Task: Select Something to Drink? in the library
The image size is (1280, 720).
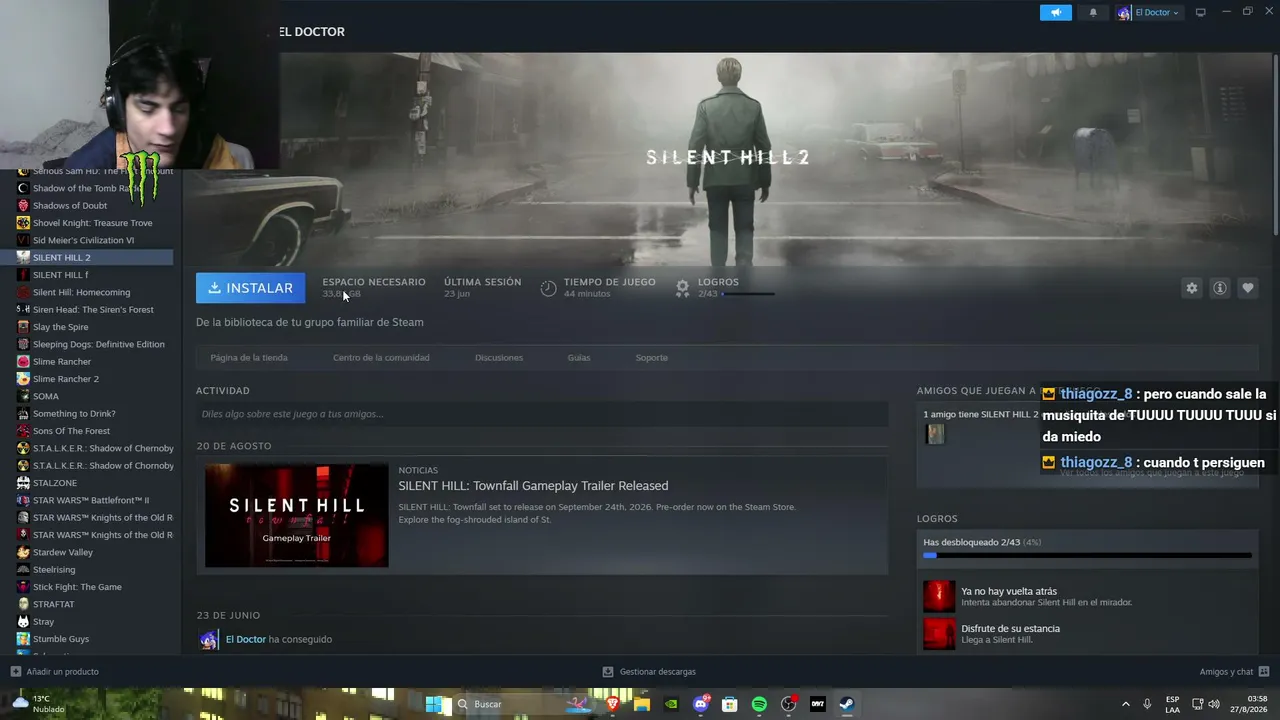Action: coord(74,414)
